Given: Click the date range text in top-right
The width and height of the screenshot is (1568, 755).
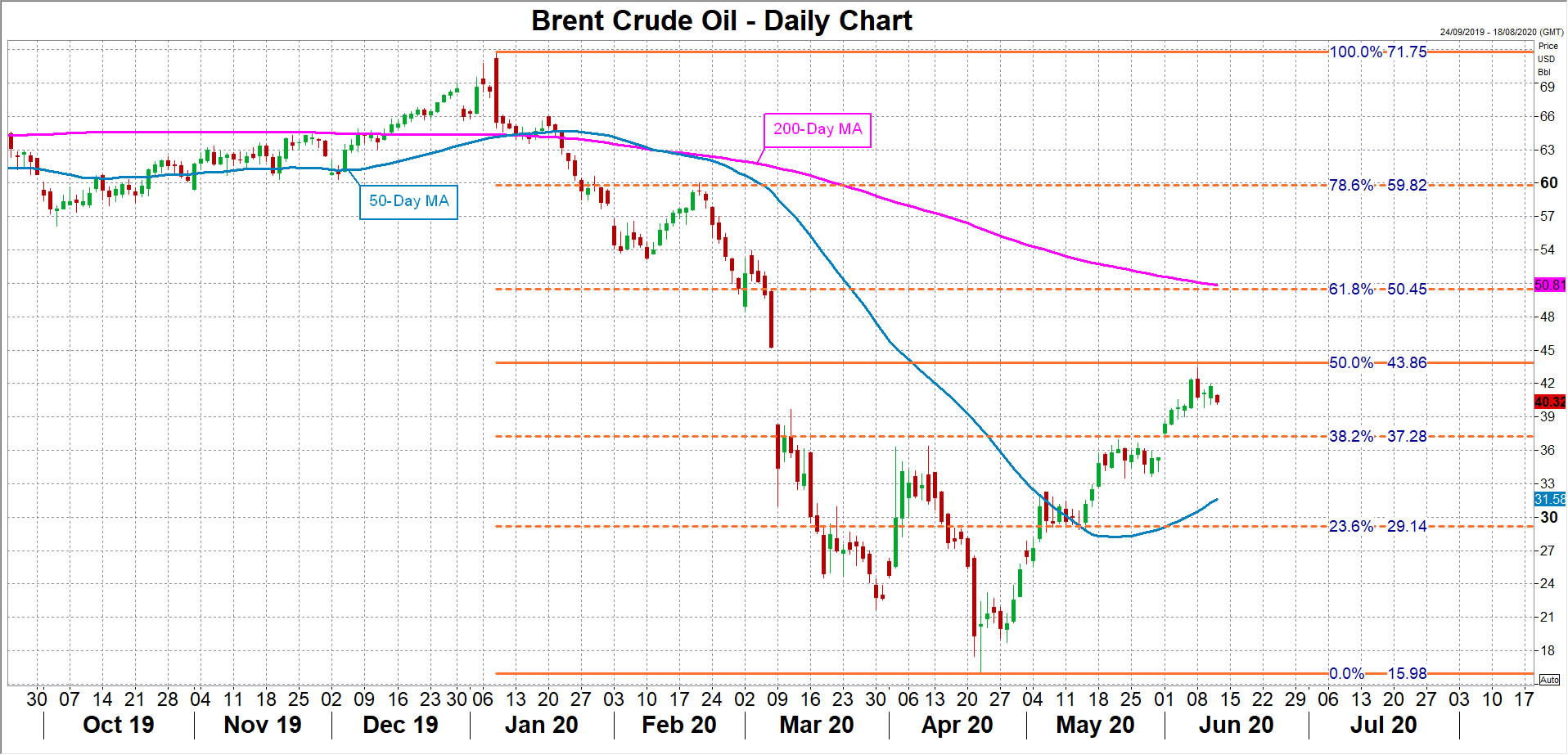Looking at the screenshot, I should point(1501,32).
